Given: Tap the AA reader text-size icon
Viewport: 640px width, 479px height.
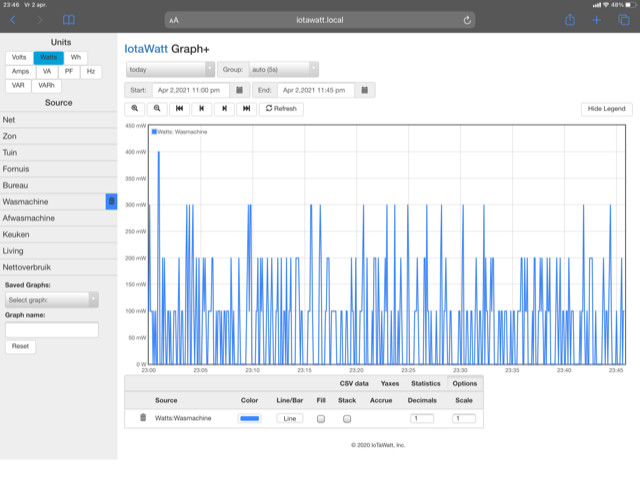Looking at the screenshot, I should click(x=174, y=20).
